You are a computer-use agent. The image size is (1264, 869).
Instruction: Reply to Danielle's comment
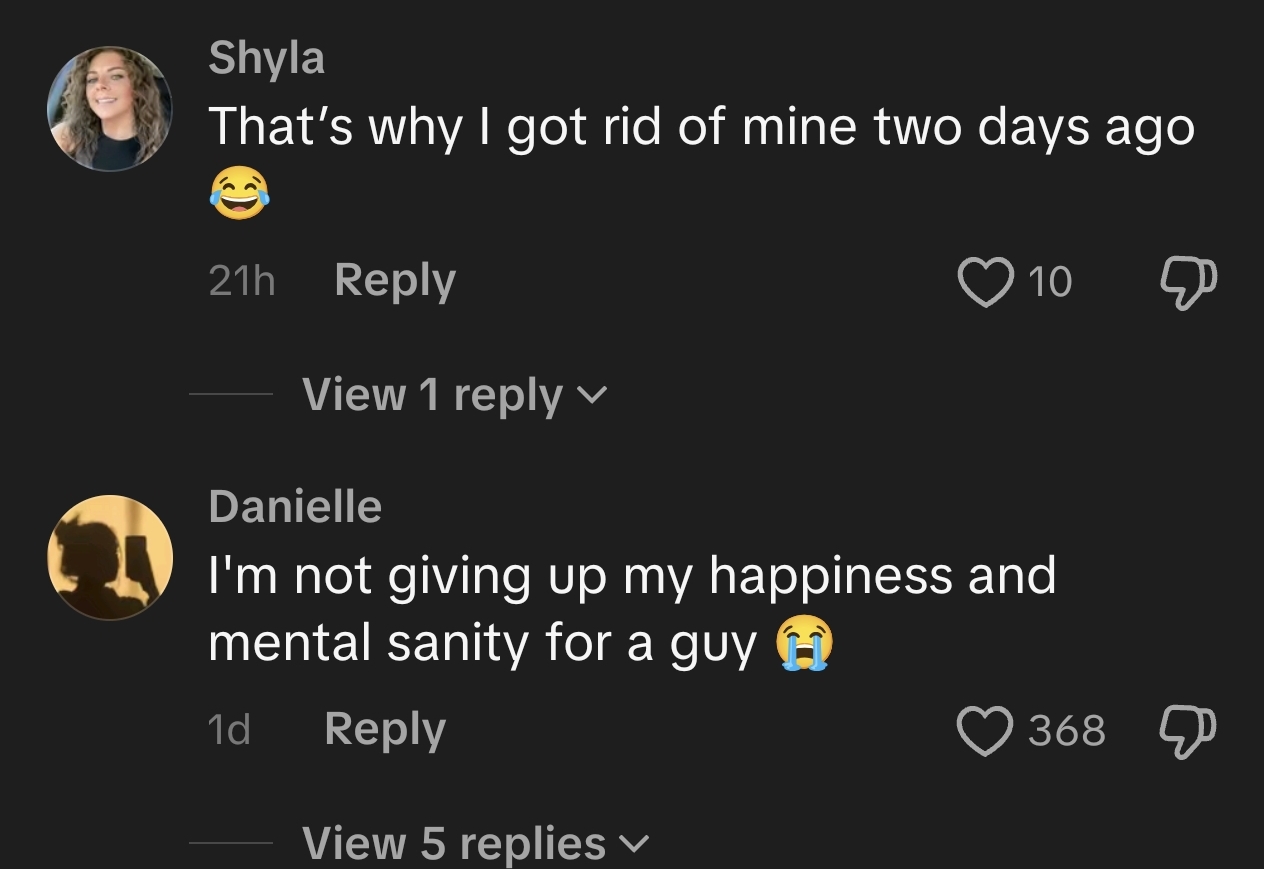click(x=385, y=731)
